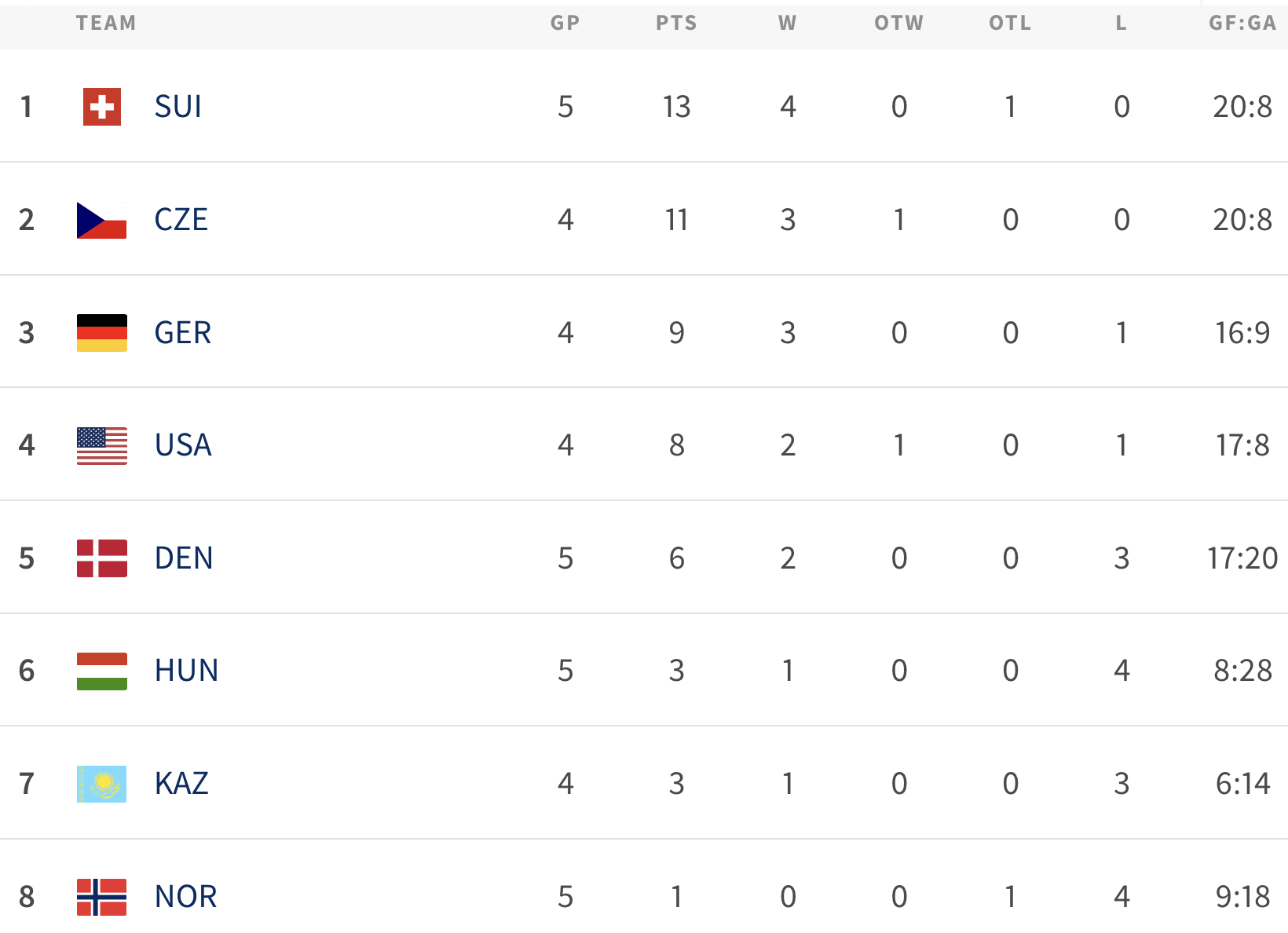Click the OTW column header

click(x=899, y=24)
